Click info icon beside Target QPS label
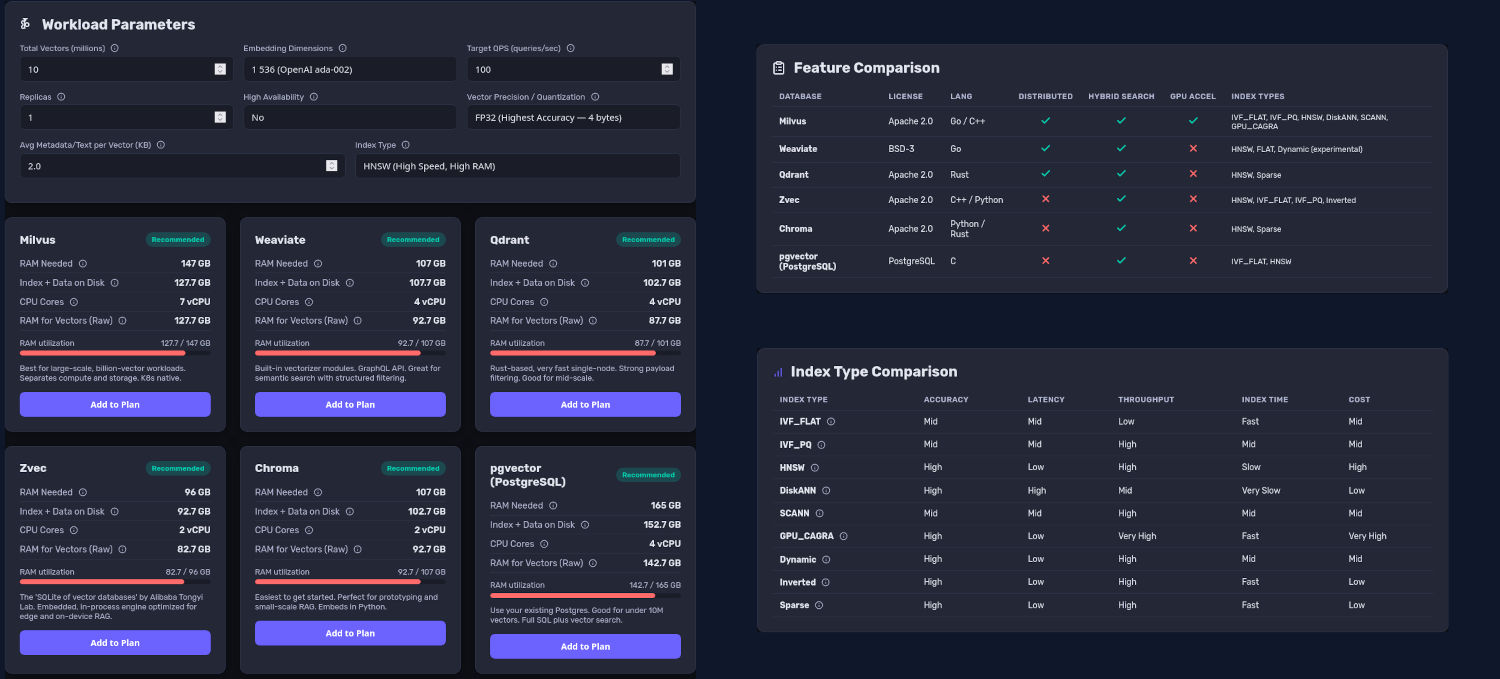 click(571, 48)
